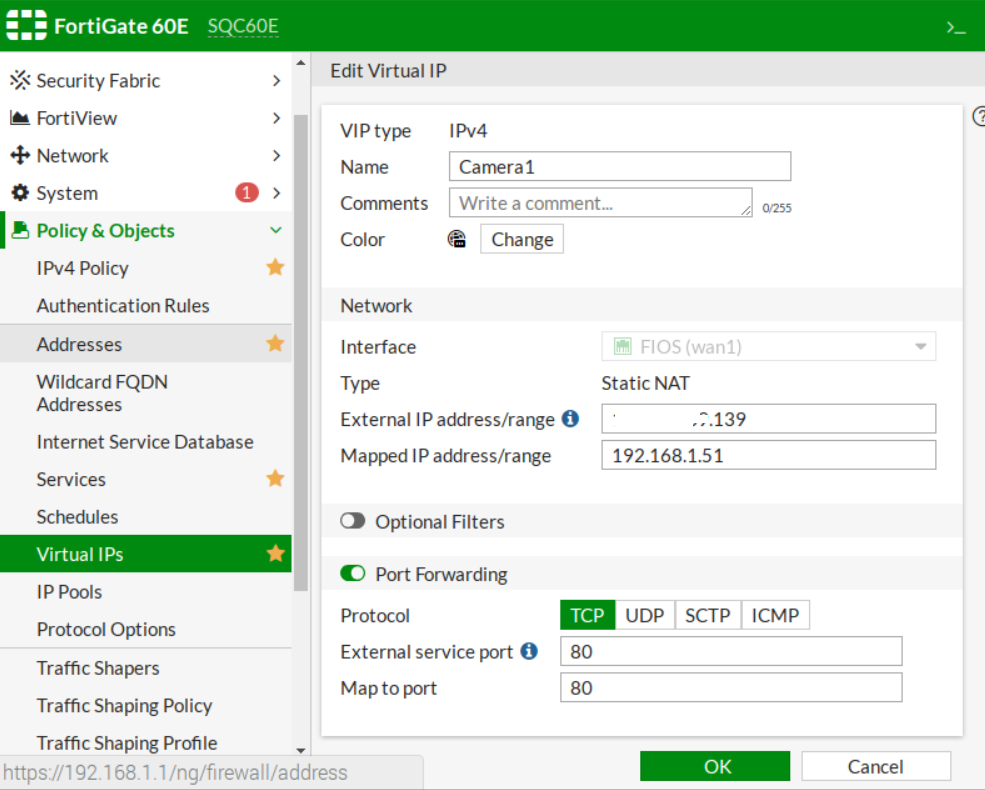Open the Interface FIOS (wan1) dropdown
Viewport: 985px width, 790px height.
(769, 347)
